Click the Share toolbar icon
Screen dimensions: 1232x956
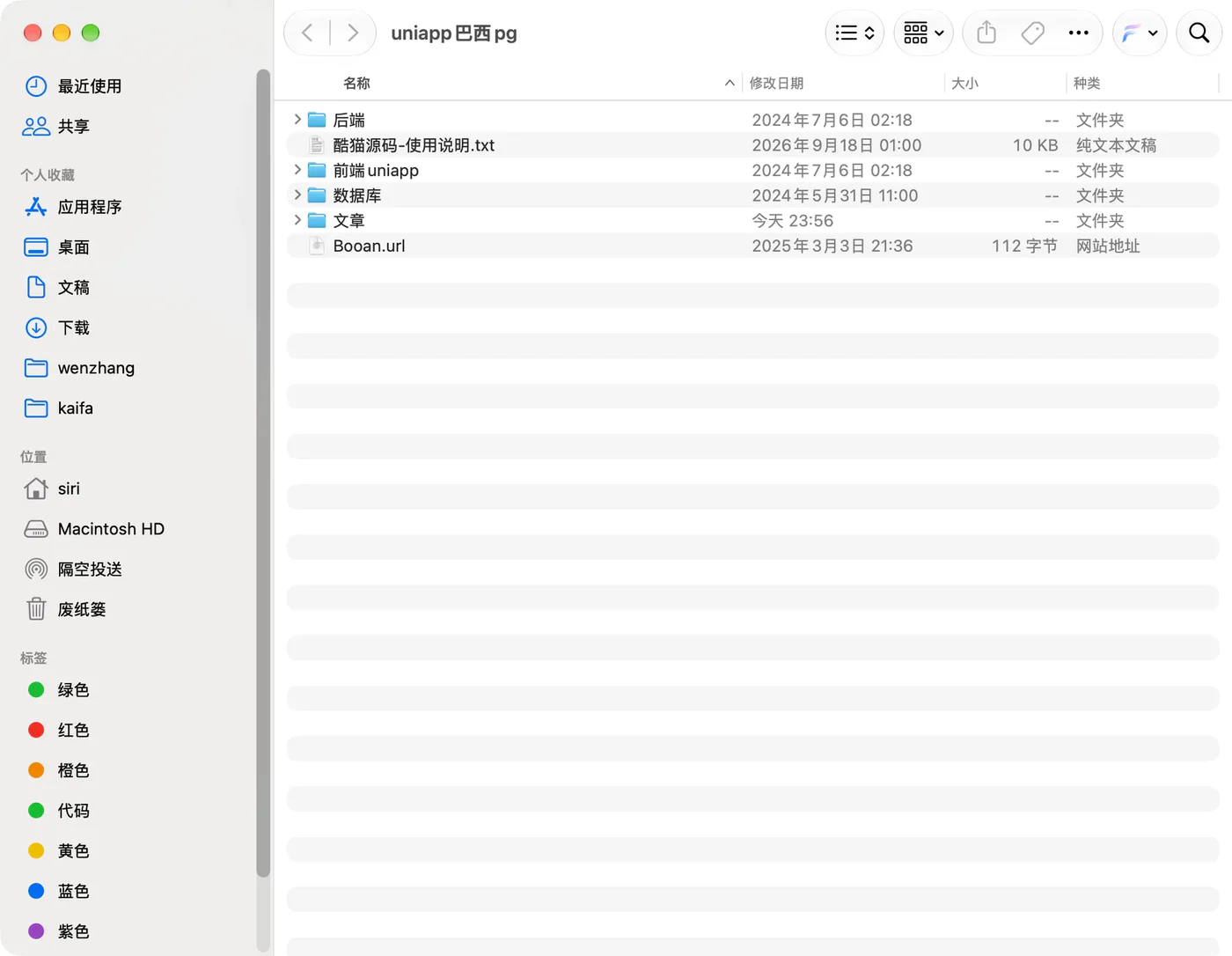pos(986,33)
